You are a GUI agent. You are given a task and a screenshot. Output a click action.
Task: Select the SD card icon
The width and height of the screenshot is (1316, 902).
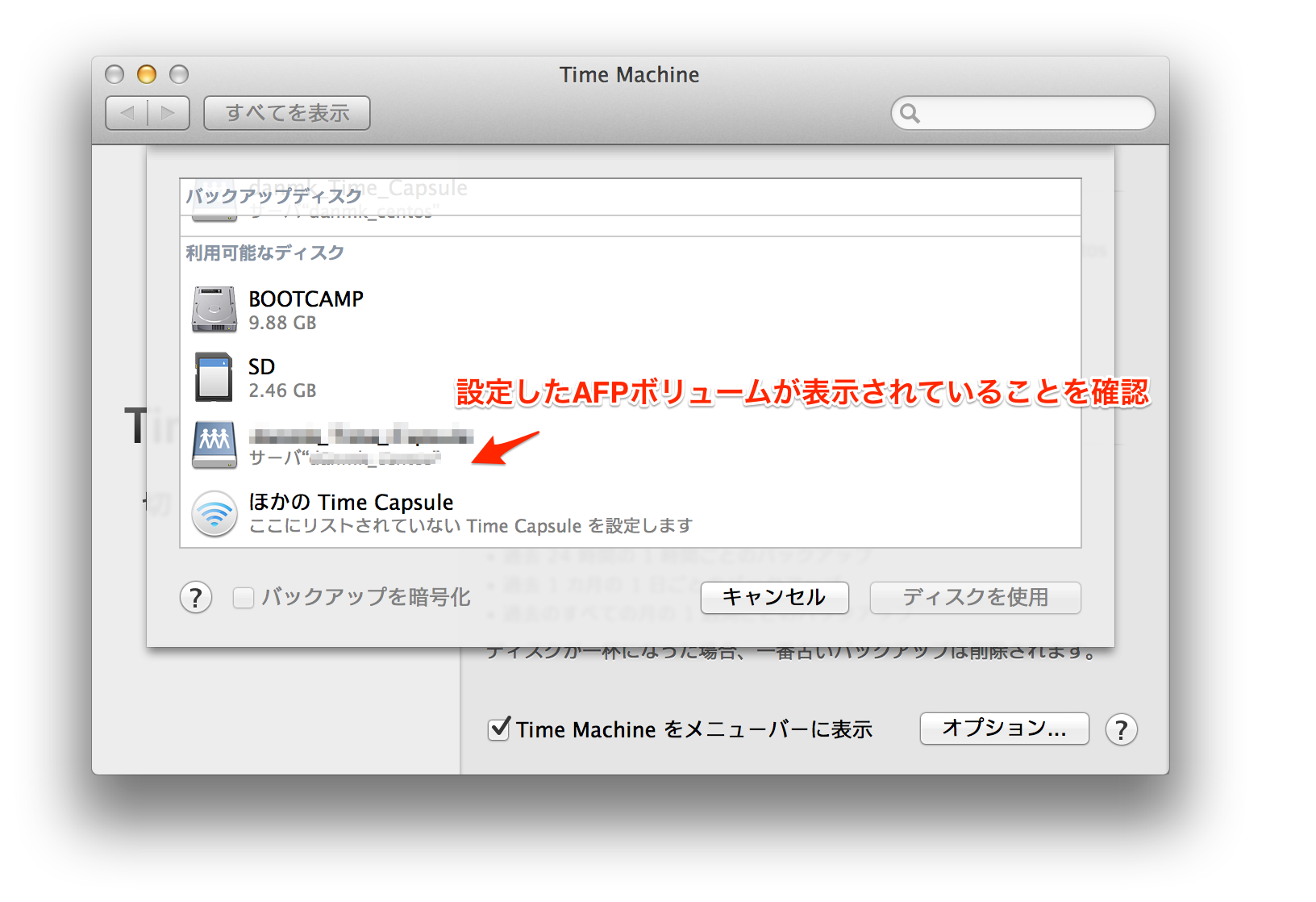coord(214,377)
